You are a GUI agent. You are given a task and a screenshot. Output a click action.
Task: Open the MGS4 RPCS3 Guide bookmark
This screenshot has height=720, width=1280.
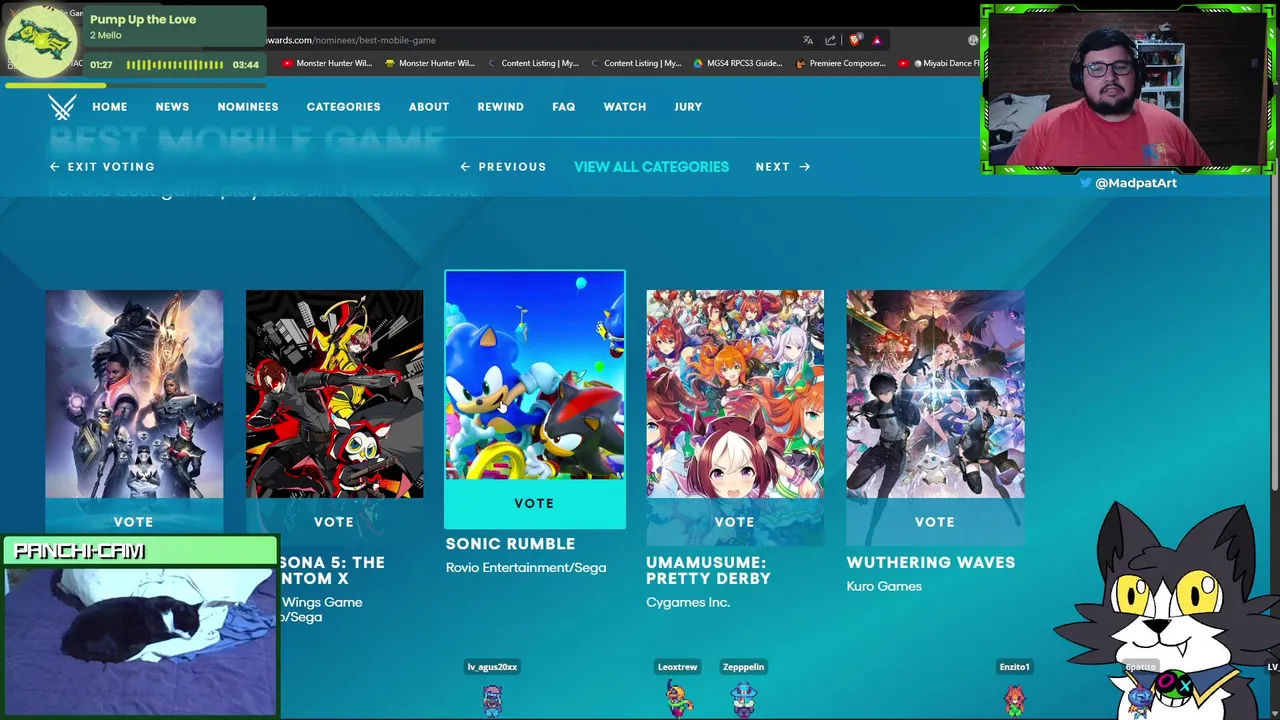[x=737, y=63]
